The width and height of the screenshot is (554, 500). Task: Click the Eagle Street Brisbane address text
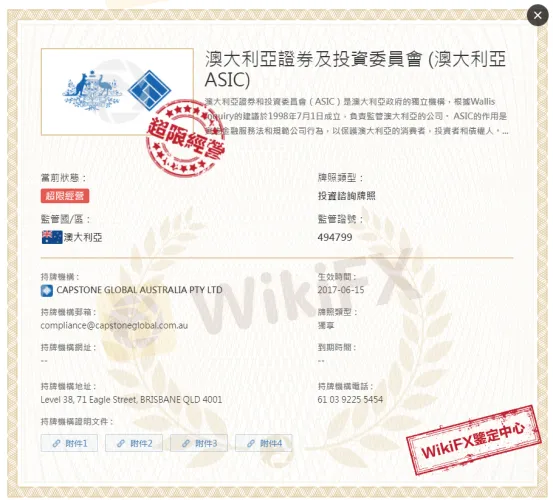[x=131, y=400]
